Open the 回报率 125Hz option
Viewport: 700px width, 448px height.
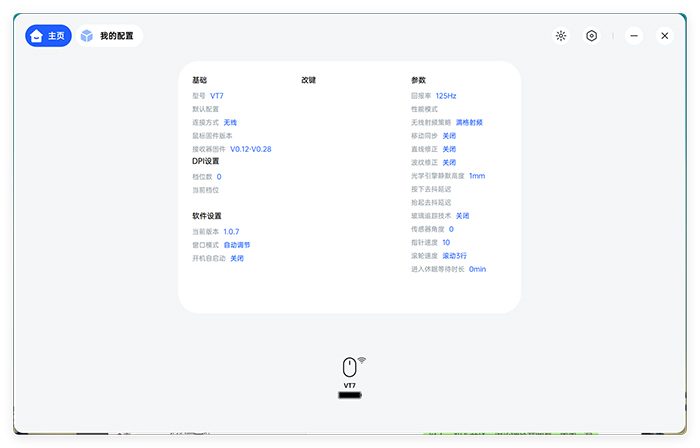tap(445, 96)
